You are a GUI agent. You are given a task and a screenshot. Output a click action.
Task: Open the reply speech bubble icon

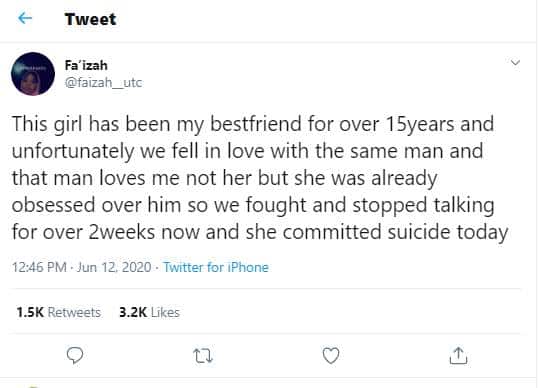tap(75, 355)
